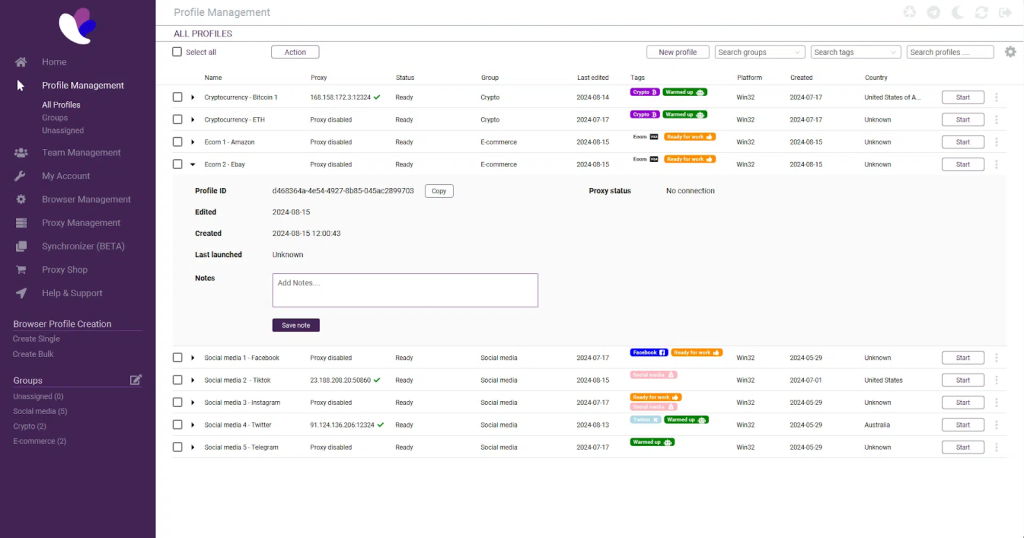Open the Search tags dropdown
The image size is (1024, 538).
pyautogui.click(x=855, y=52)
